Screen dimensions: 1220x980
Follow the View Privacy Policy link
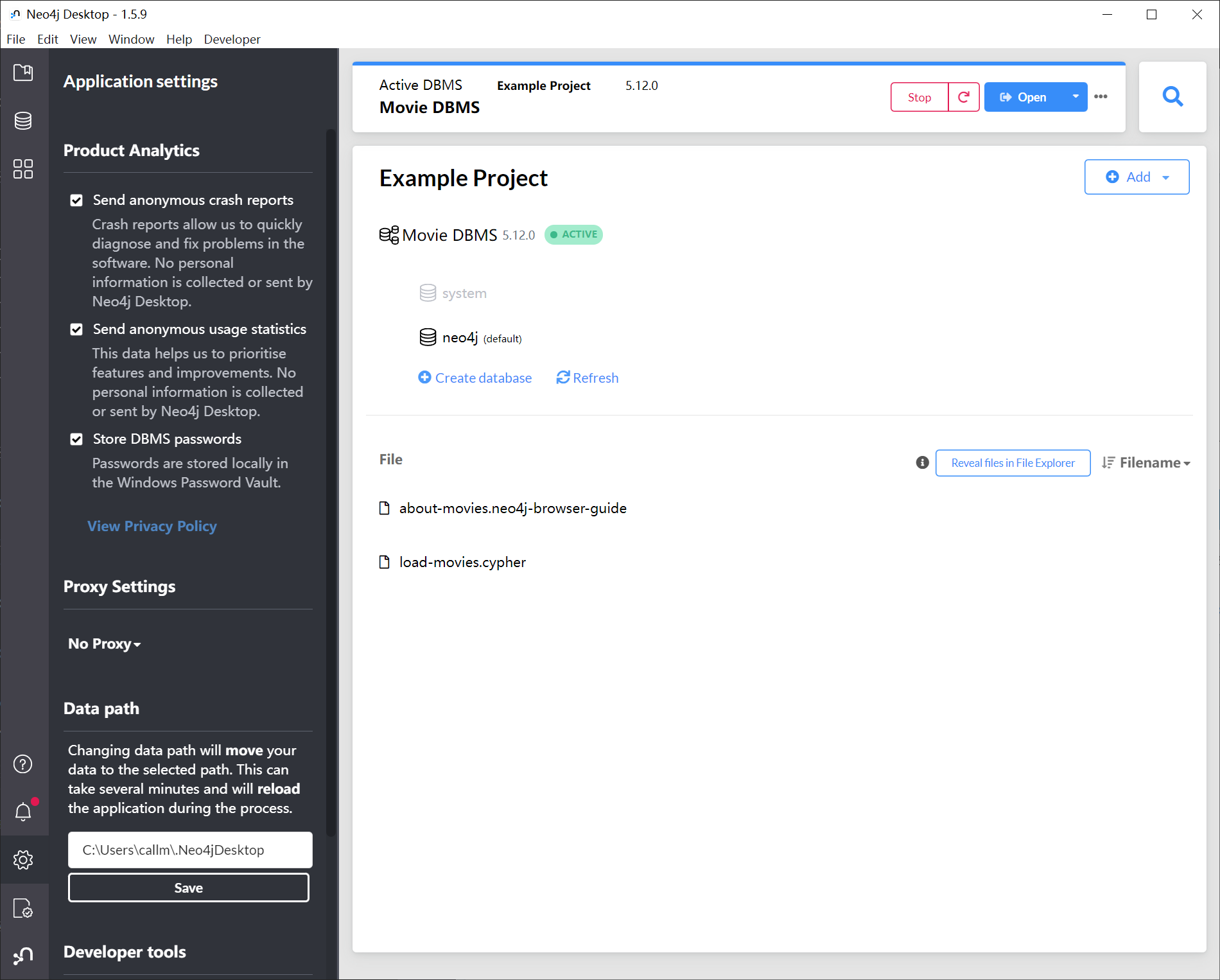tap(152, 526)
